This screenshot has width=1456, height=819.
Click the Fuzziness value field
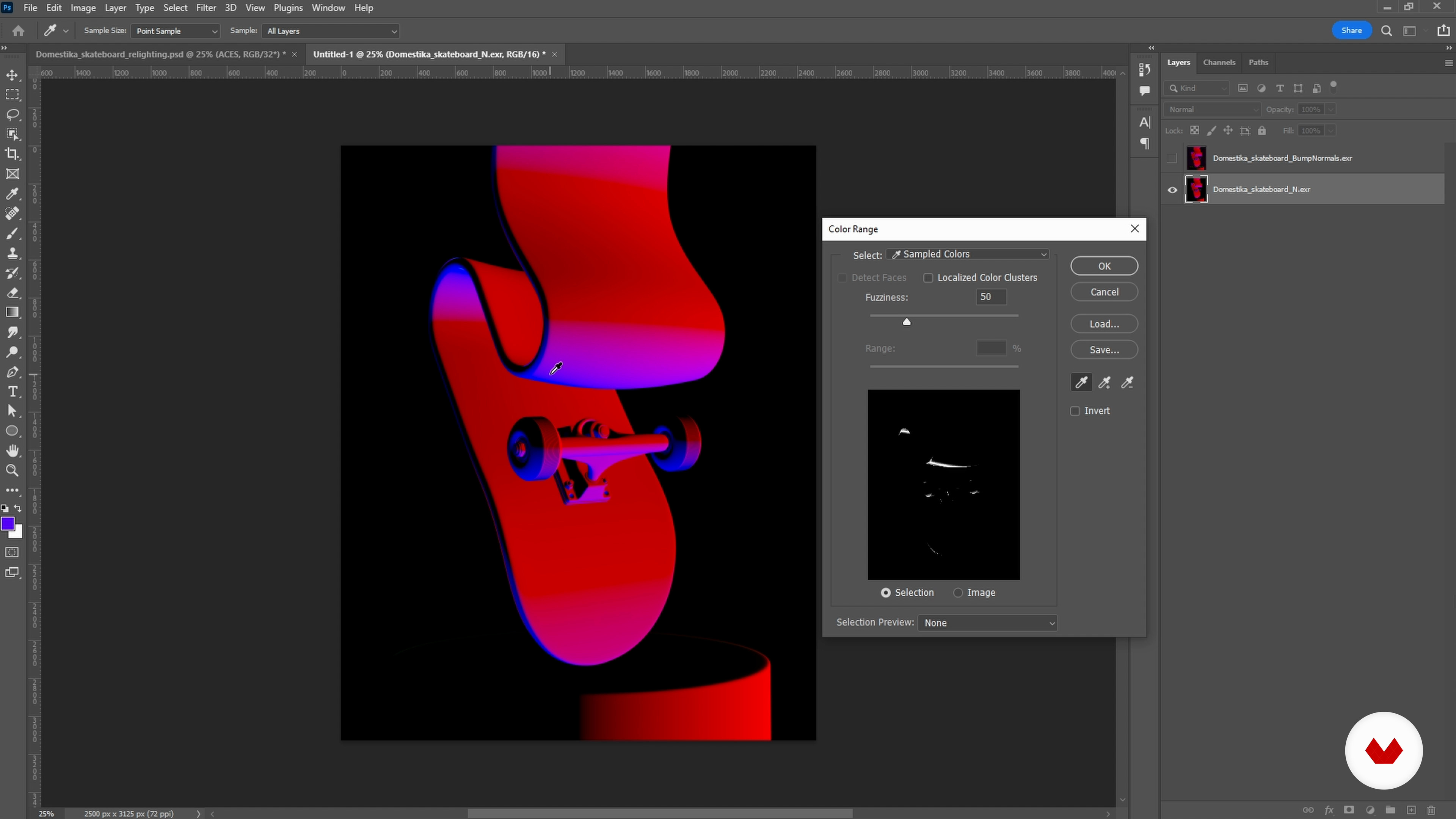pyautogui.click(x=992, y=297)
